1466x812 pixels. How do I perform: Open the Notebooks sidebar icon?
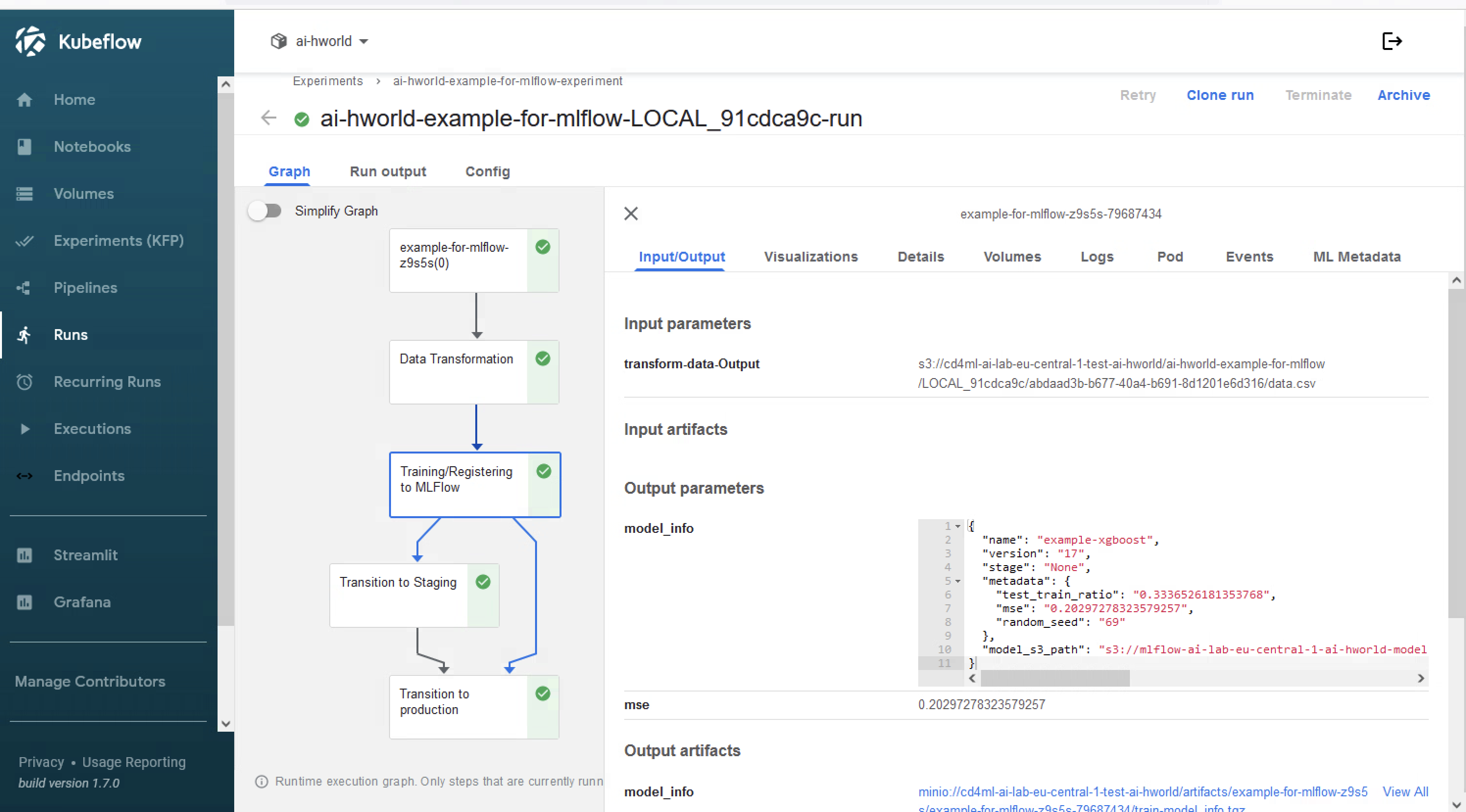pyautogui.click(x=24, y=147)
